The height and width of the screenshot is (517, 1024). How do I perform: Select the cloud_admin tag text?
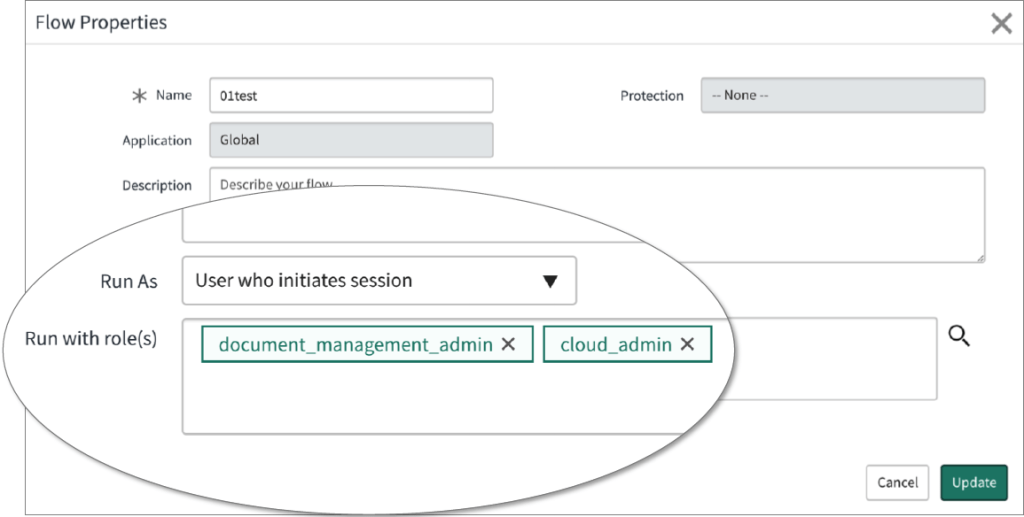click(615, 344)
